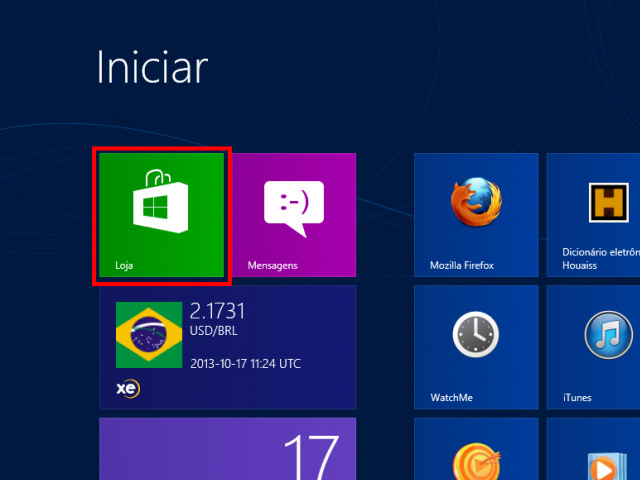Open the orange target app tile
The image size is (640, 480).
[476, 449]
